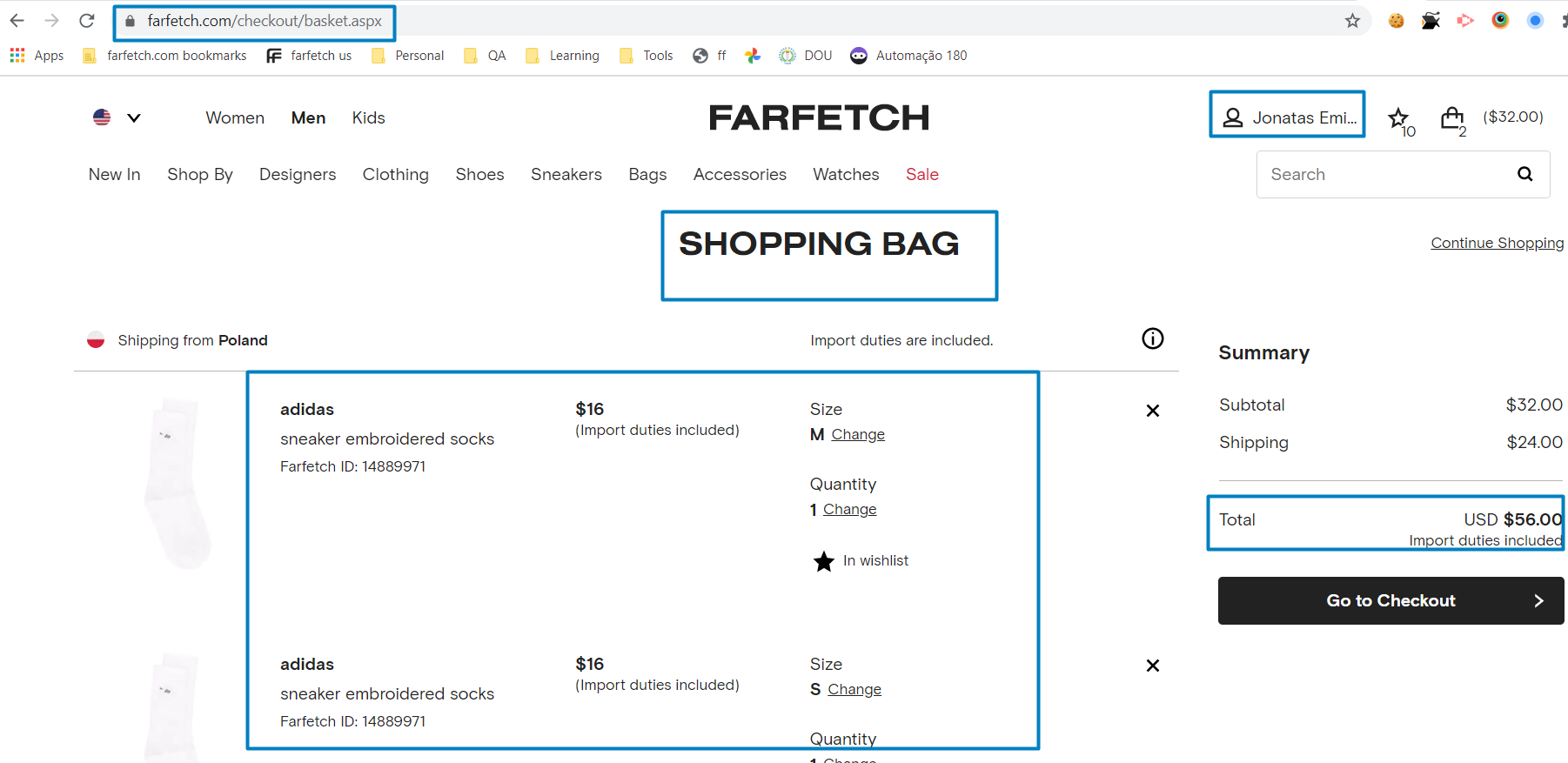Open the ff globe bookmark

click(709, 56)
